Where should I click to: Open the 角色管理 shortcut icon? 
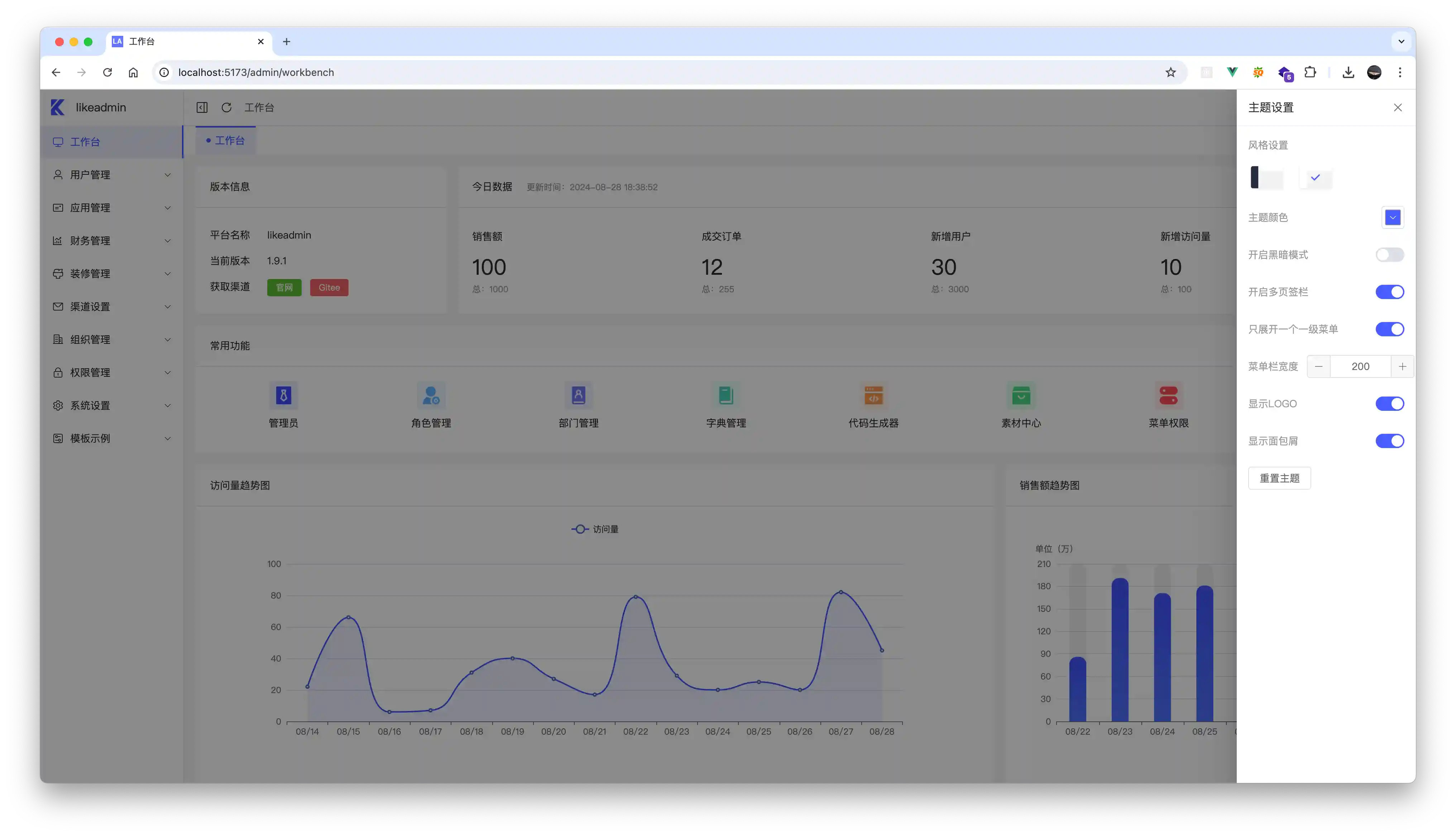click(431, 395)
